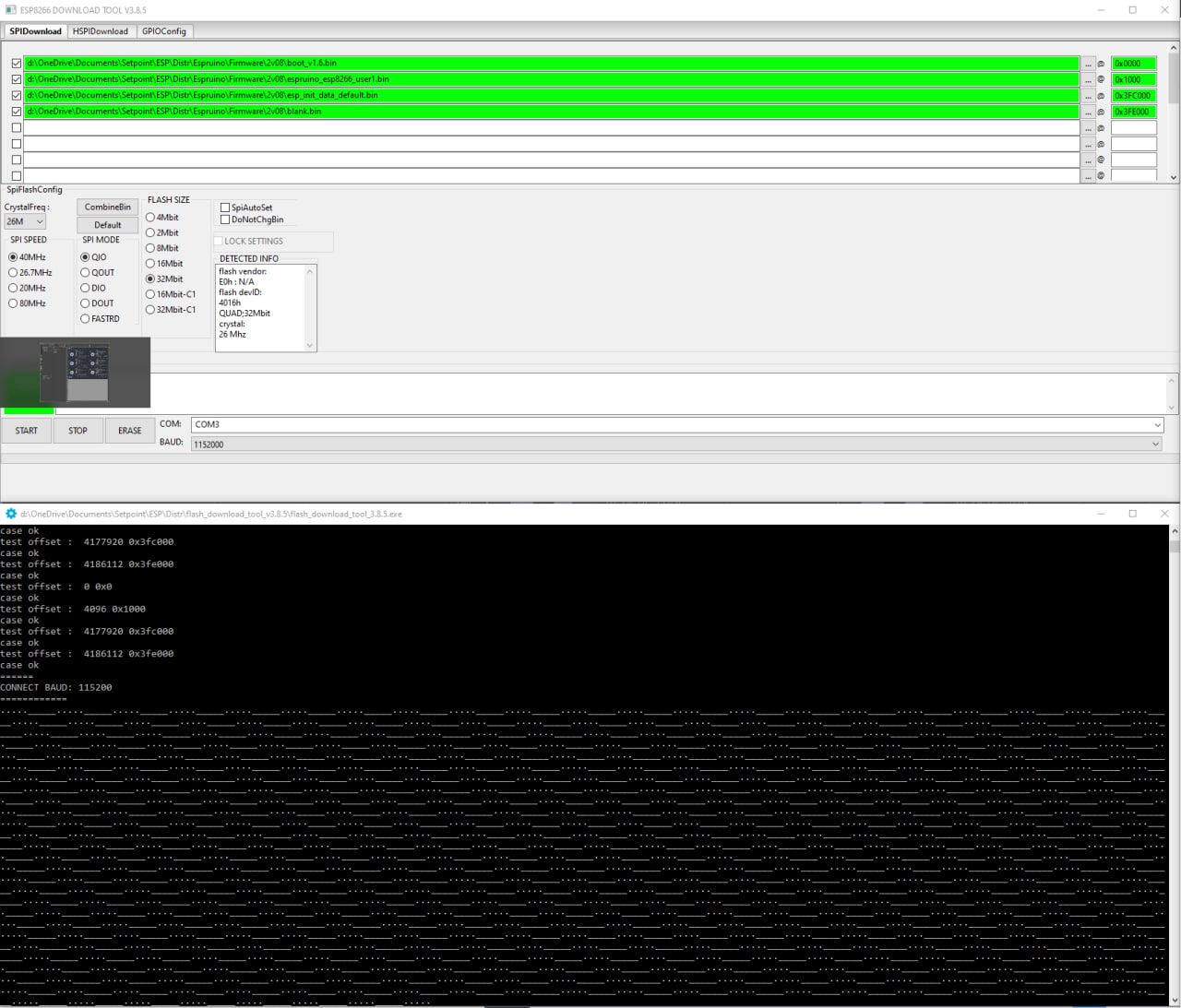Image resolution: width=1181 pixels, height=1008 pixels.
Task: Click the CombineBin button
Action: pyautogui.click(x=108, y=208)
